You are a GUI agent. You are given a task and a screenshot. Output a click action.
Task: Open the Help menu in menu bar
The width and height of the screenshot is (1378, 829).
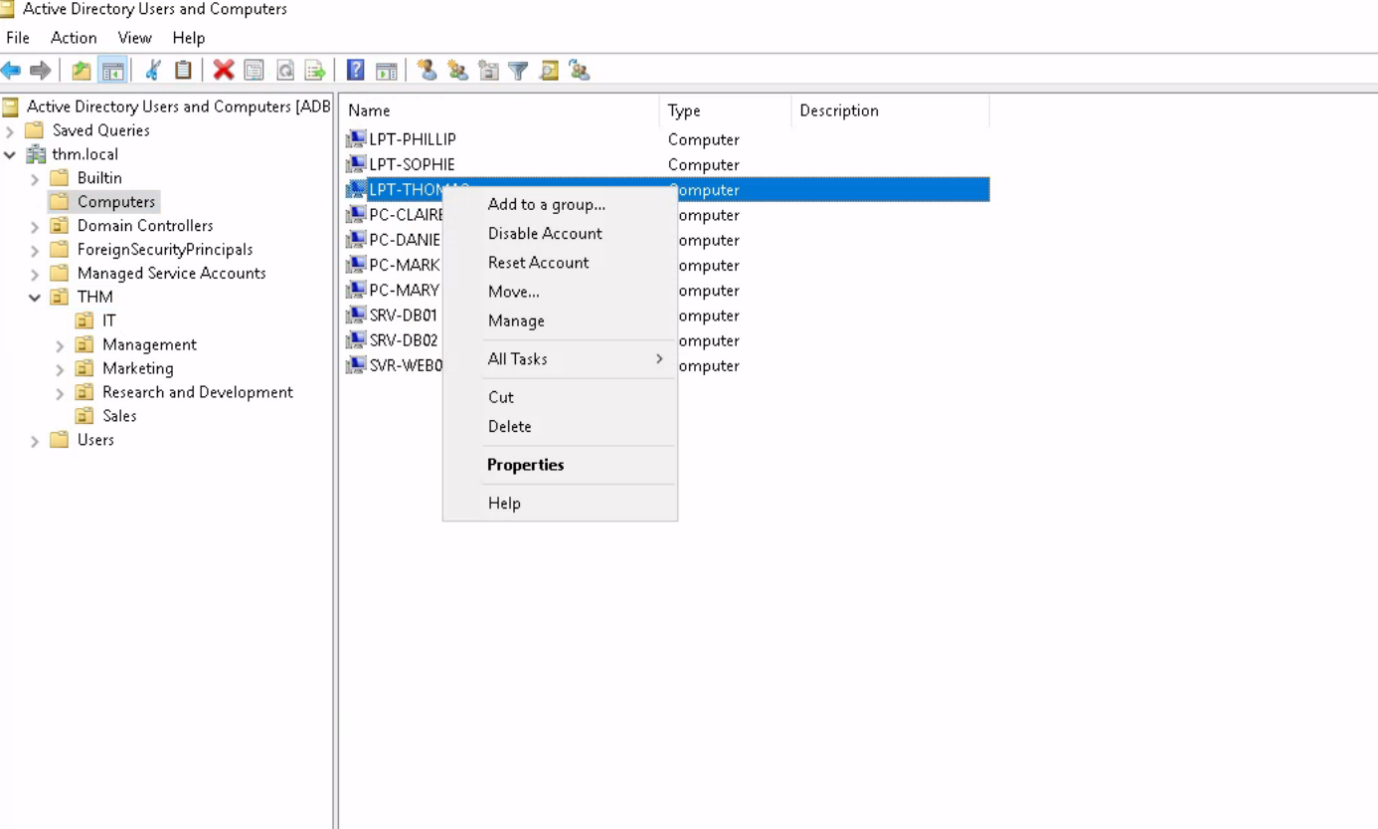[188, 38]
